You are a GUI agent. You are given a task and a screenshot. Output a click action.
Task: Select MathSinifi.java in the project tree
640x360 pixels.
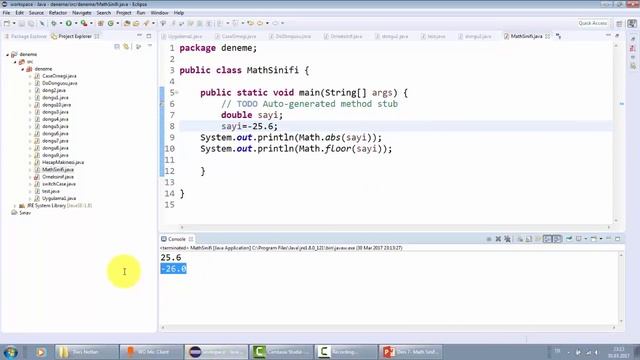tap(58, 170)
